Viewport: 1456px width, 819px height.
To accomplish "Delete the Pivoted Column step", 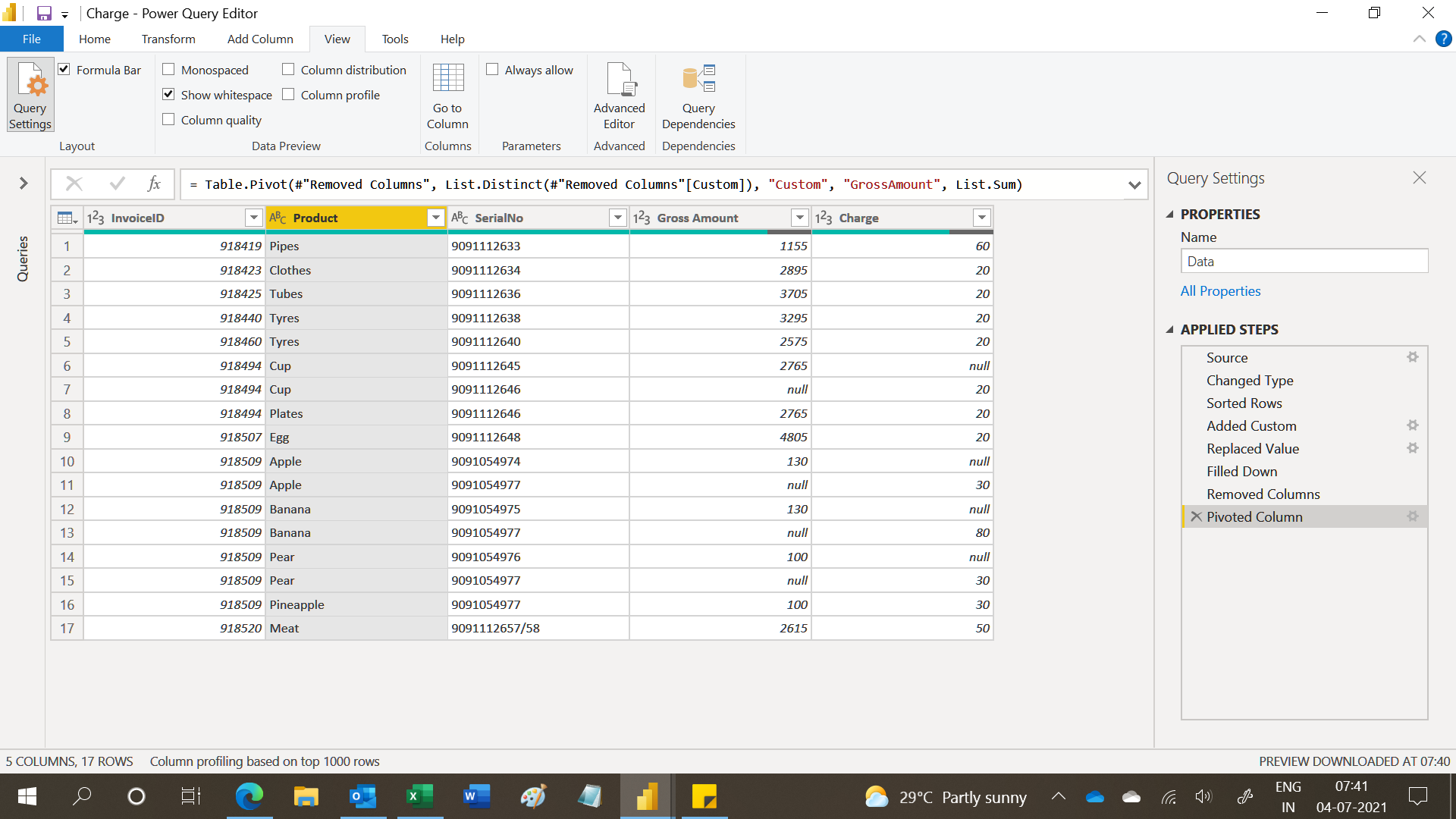I will [1197, 516].
